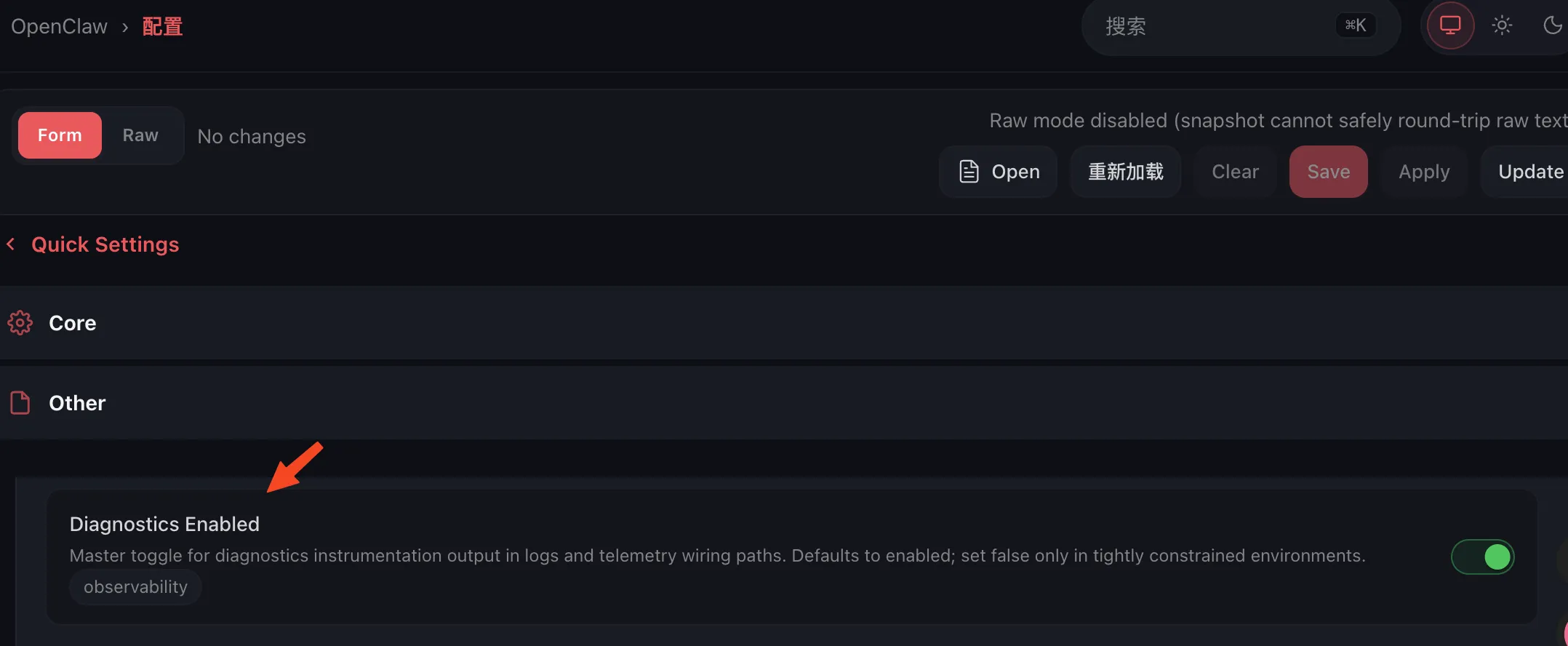
Task: Select the monitor theme icon
Action: (x=1449, y=25)
